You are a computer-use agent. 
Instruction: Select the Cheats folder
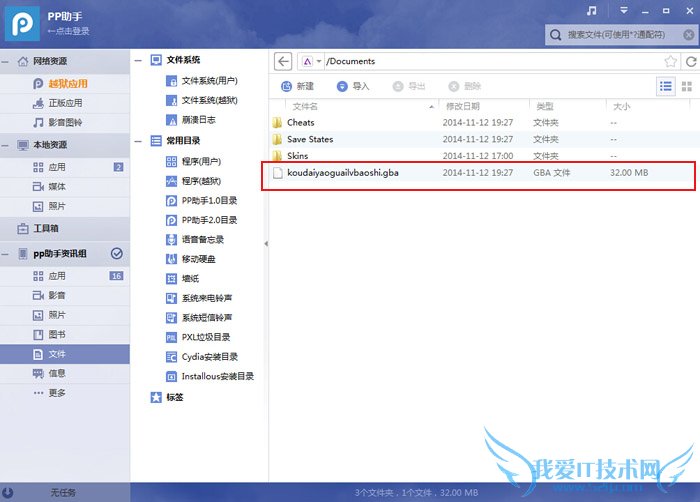pyautogui.click(x=484, y=122)
